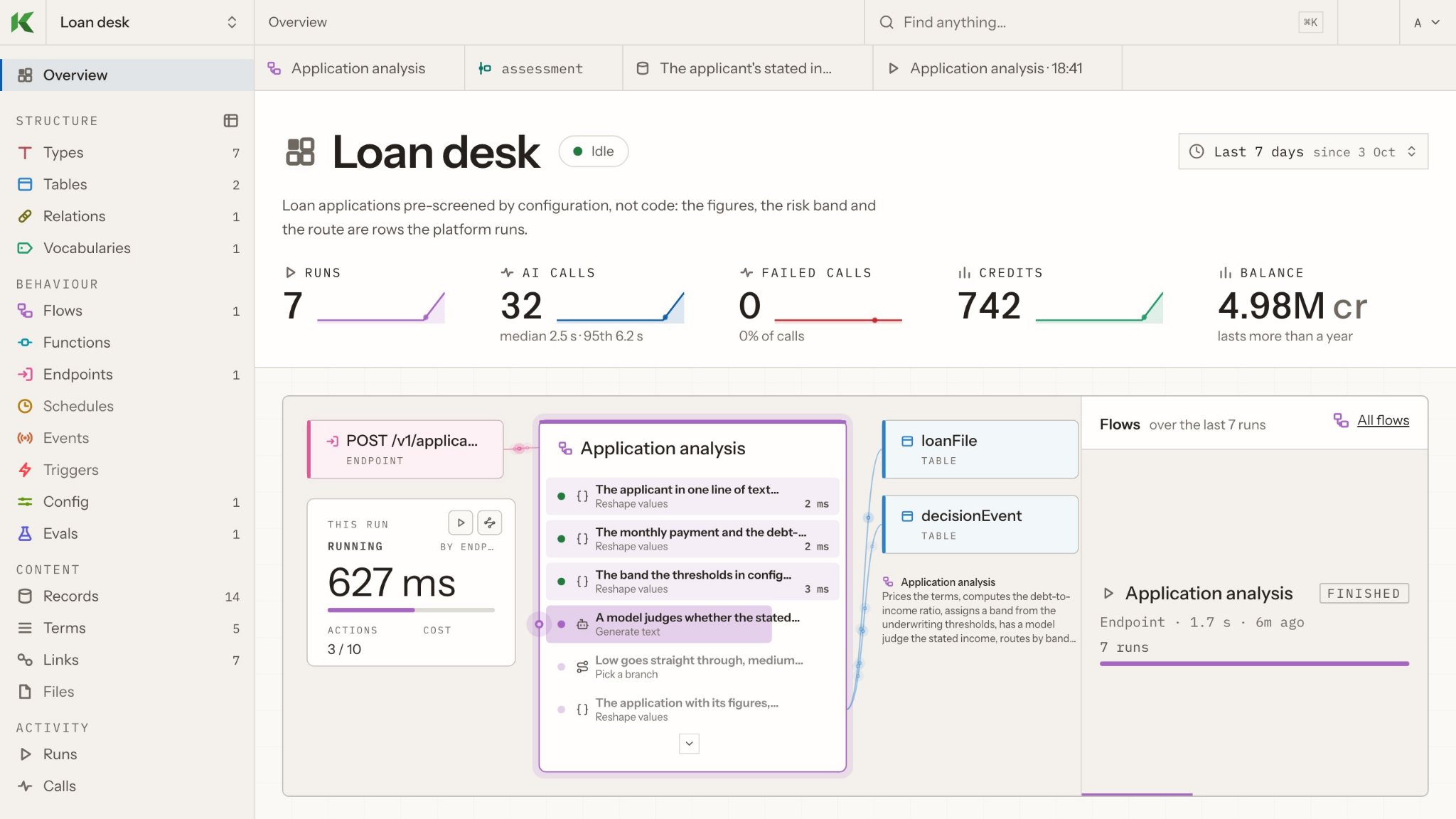Open Links in the sidebar

click(127, 660)
